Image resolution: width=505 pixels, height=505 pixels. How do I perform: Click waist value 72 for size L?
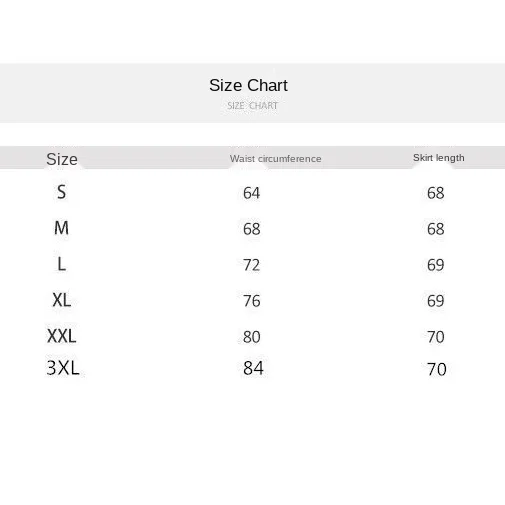coord(251,265)
